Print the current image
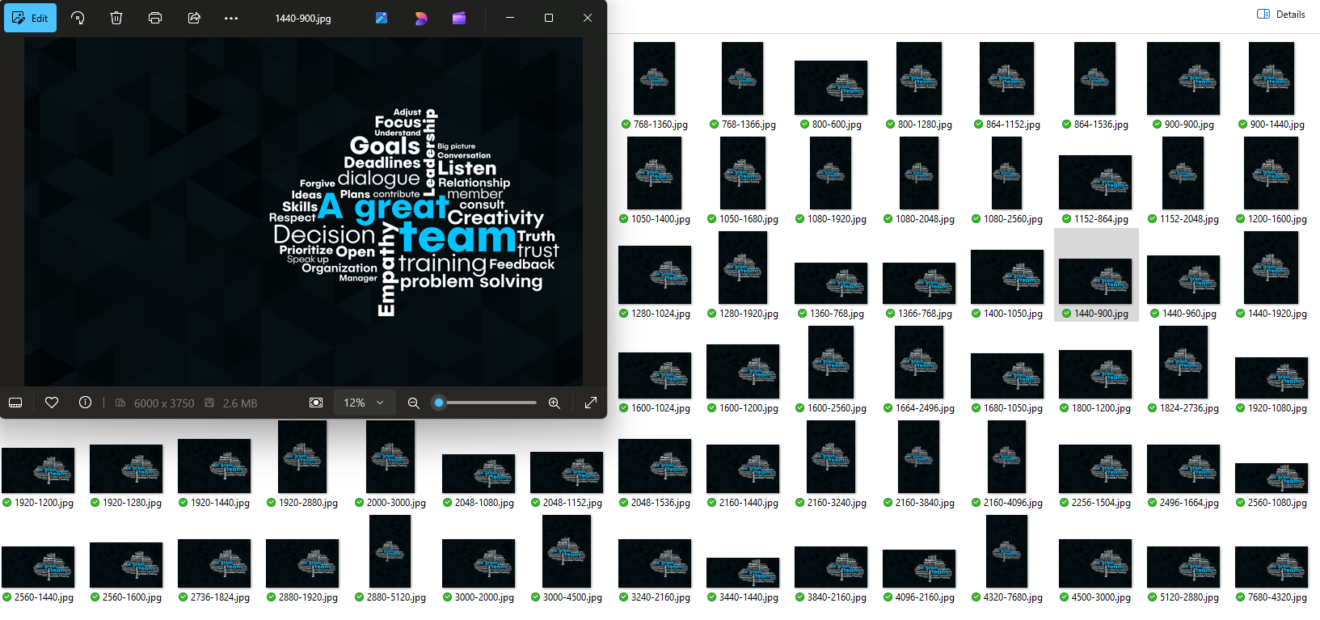Image resolution: width=1320 pixels, height=620 pixels. (154, 18)
